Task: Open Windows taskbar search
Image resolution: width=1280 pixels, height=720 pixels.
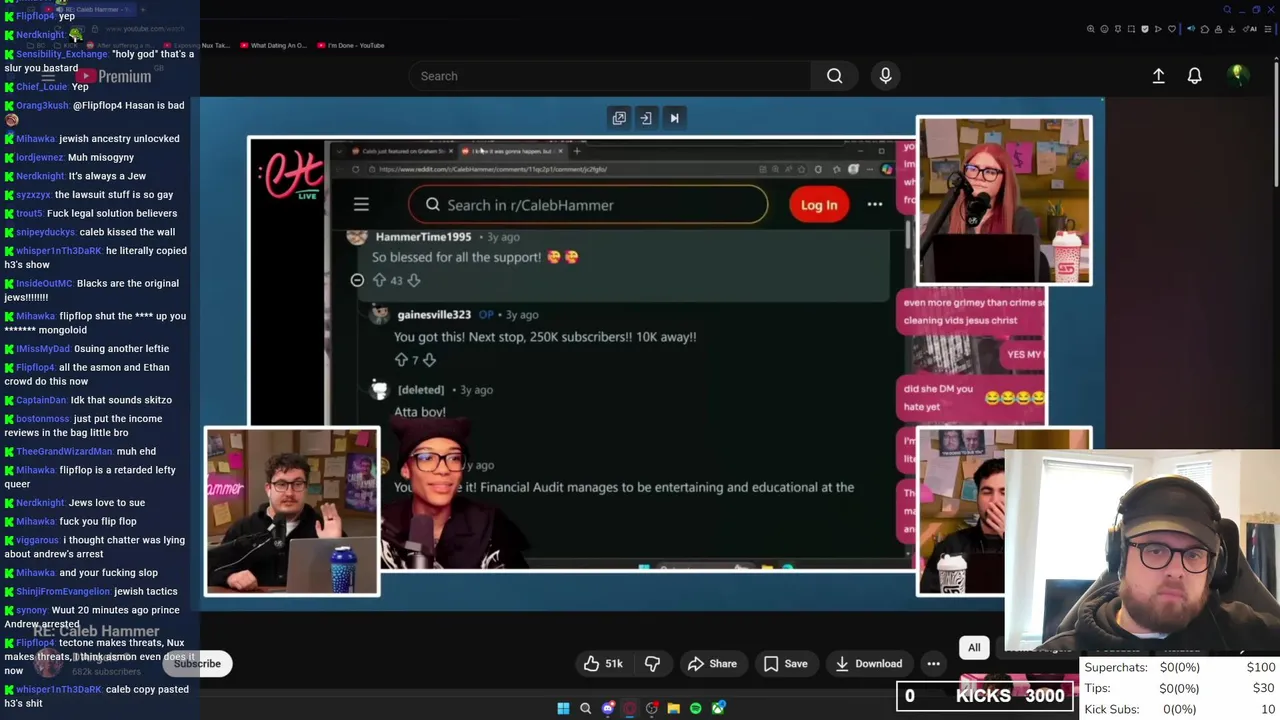Action: point(586,708)
